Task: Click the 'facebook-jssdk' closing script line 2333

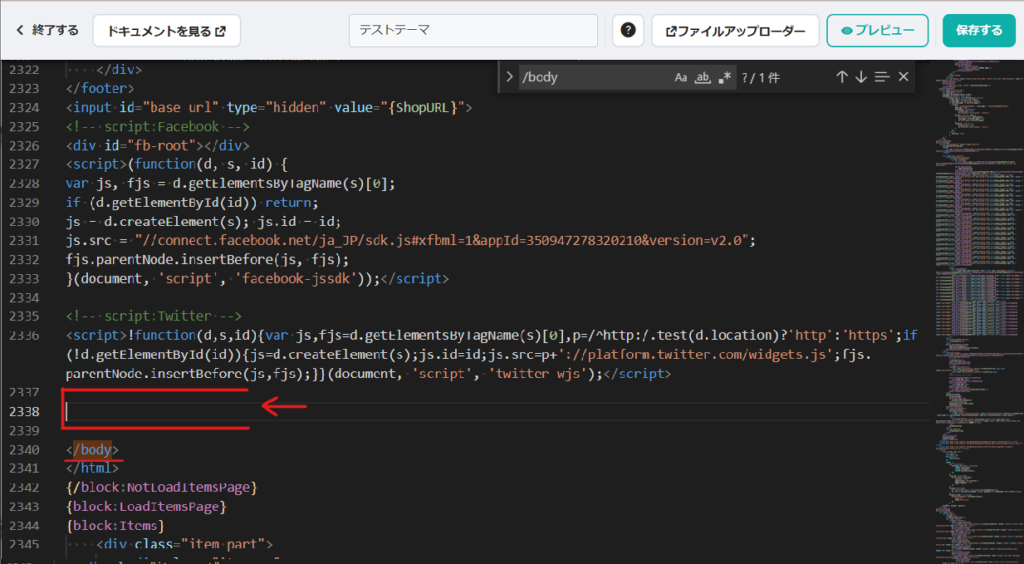Action: click(257, 278)
